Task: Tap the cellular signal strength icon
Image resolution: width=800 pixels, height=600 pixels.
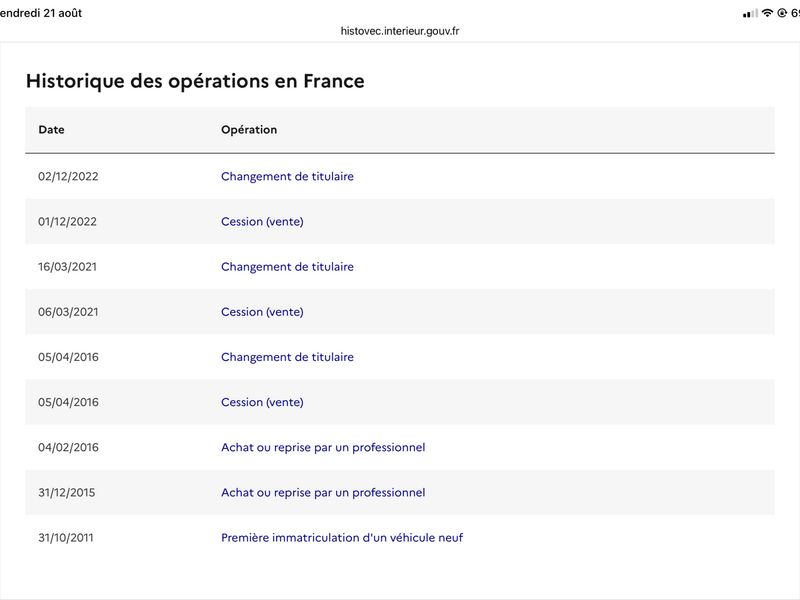Action: tap(750, 14)
